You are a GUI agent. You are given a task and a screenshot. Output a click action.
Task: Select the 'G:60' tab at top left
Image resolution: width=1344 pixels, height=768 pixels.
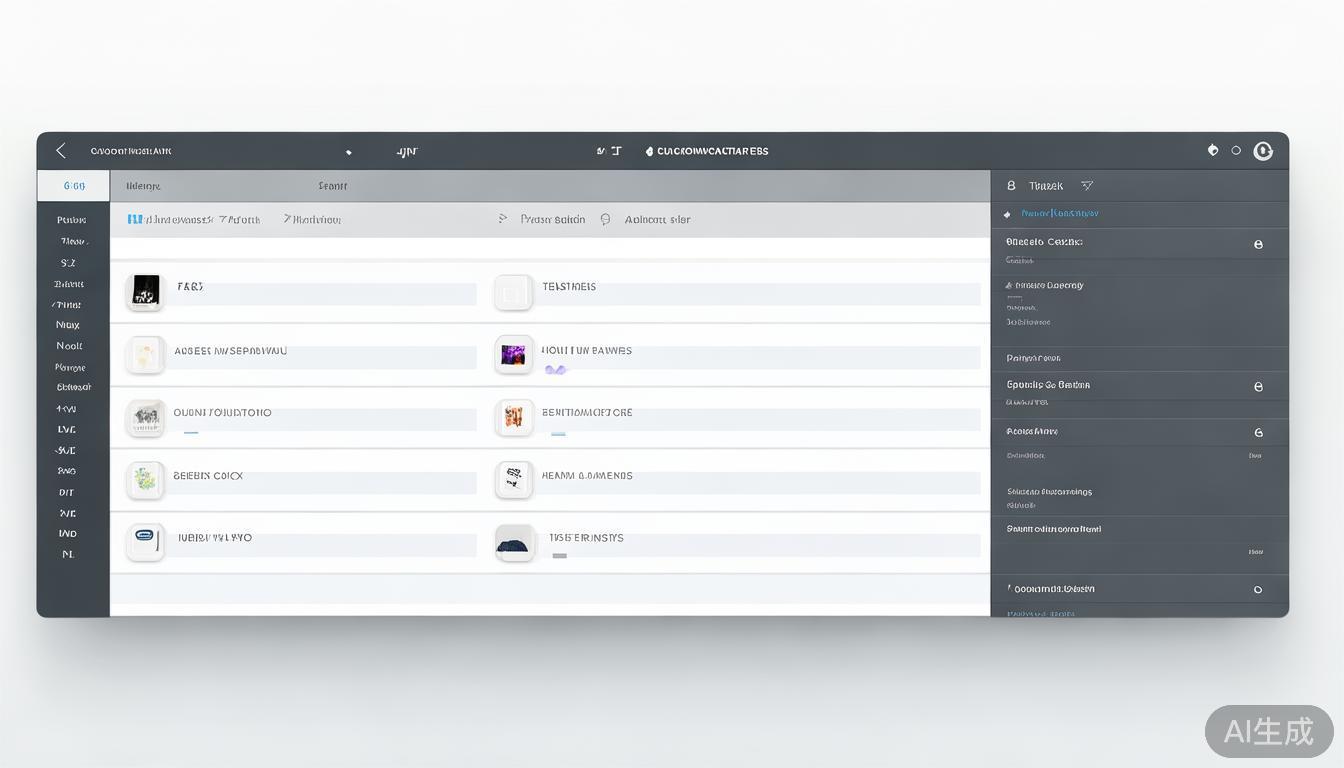(74, 186)
